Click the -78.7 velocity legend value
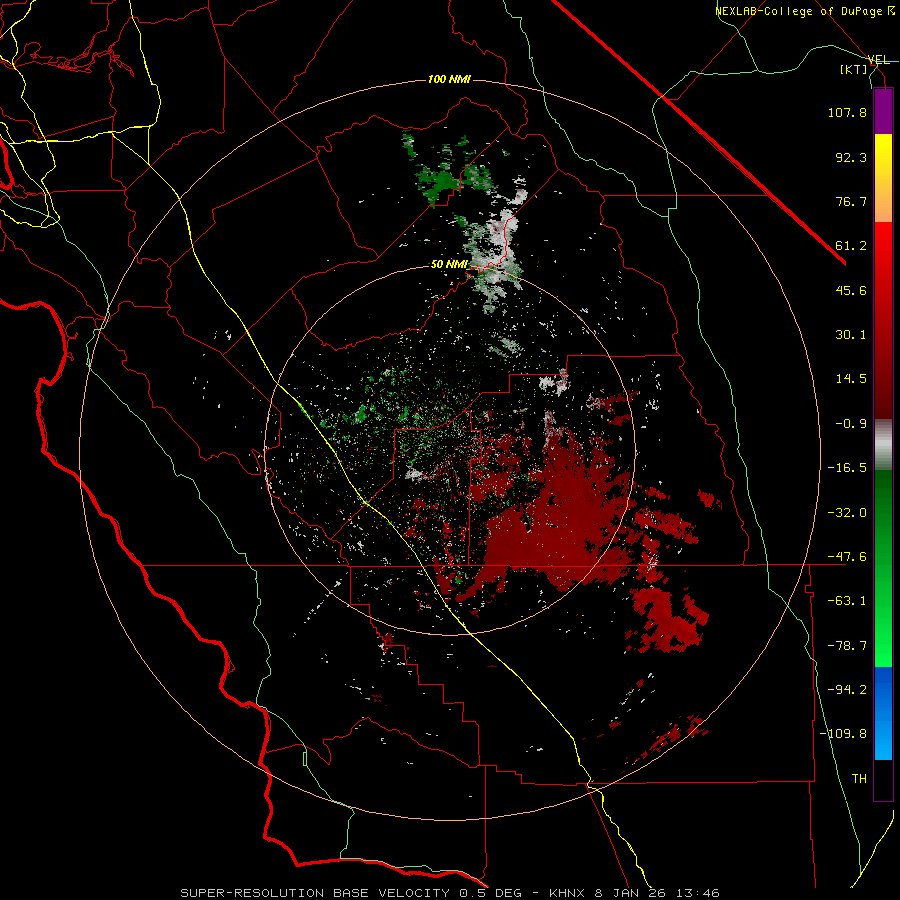Image resolution: width=900 pixels, height=900 pixels. coord(847,646)
